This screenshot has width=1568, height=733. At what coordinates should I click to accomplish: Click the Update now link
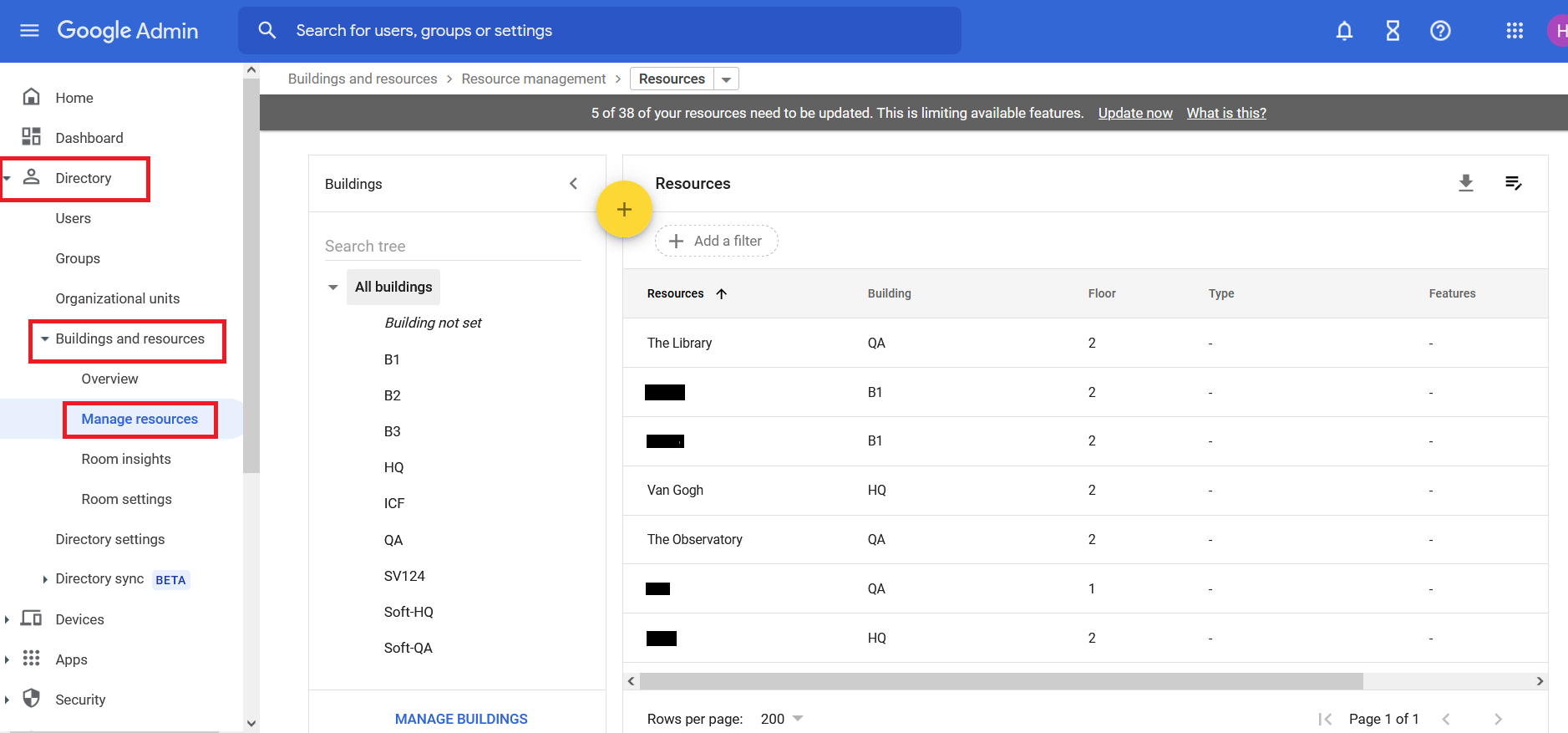pyautogui.click(x=1134, y=113)
